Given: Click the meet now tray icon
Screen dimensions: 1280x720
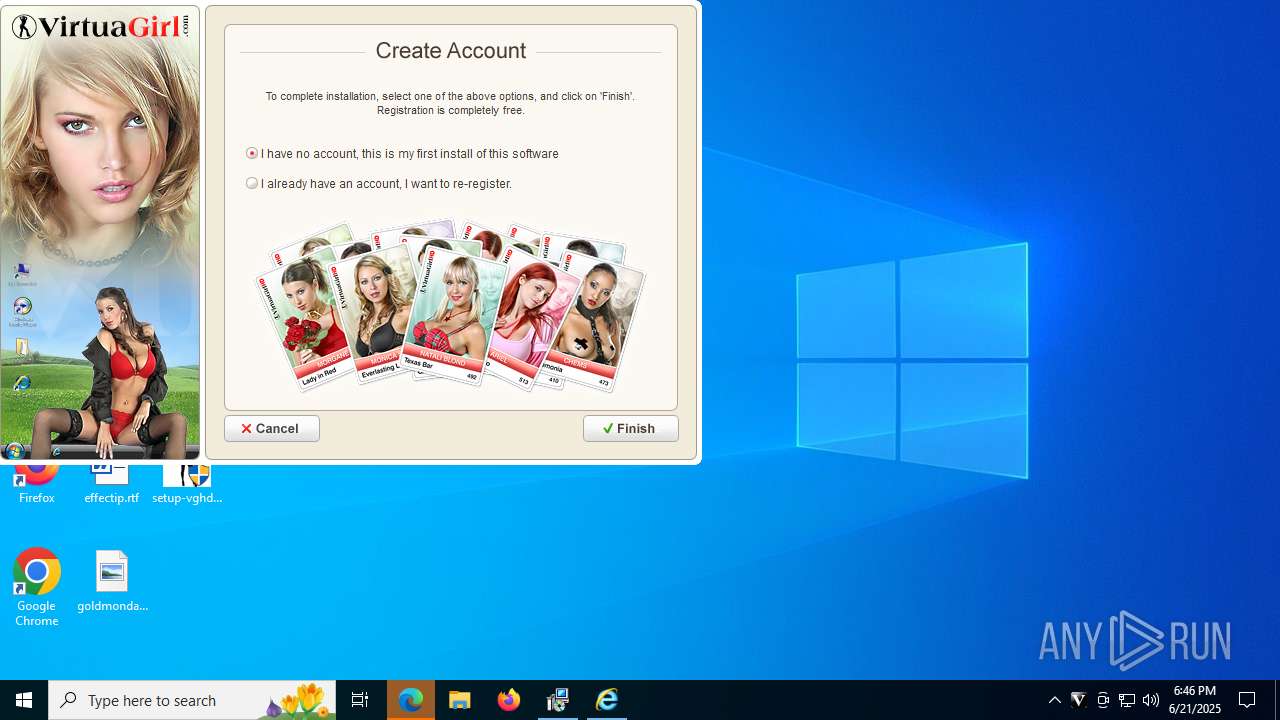Looking at the screenshot, I should (1103, 700).
